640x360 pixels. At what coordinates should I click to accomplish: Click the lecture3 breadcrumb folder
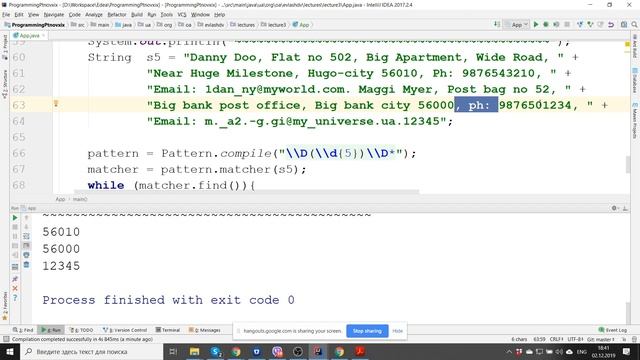click(x=273, y=25)
